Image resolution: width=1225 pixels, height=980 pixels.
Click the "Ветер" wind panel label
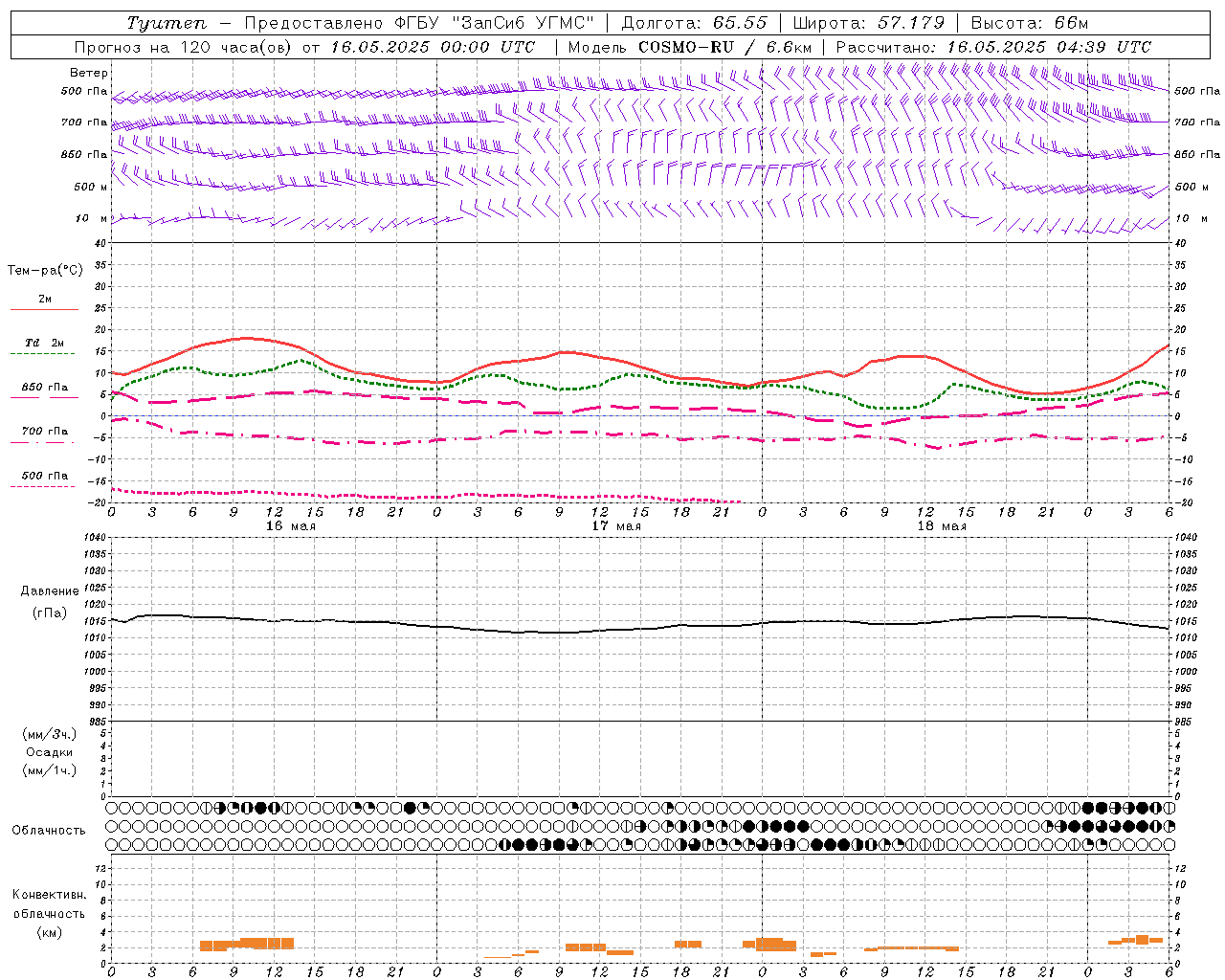pos(89,73)
